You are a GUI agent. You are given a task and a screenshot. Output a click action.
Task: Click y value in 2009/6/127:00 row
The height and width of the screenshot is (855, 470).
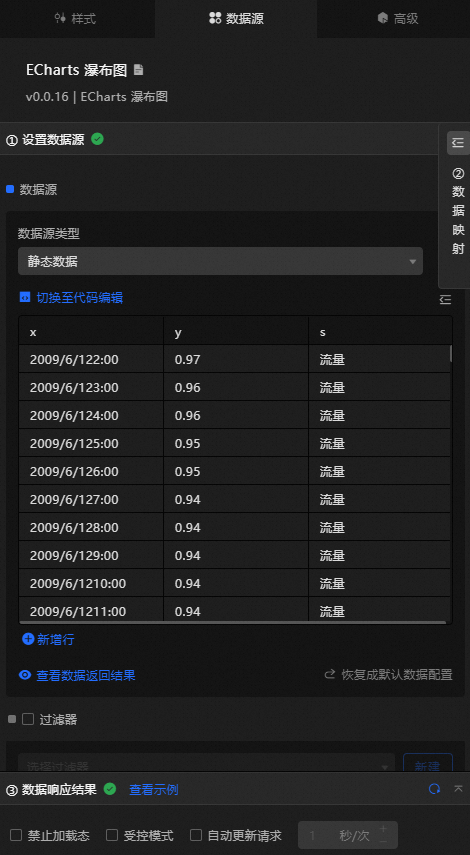236,499
